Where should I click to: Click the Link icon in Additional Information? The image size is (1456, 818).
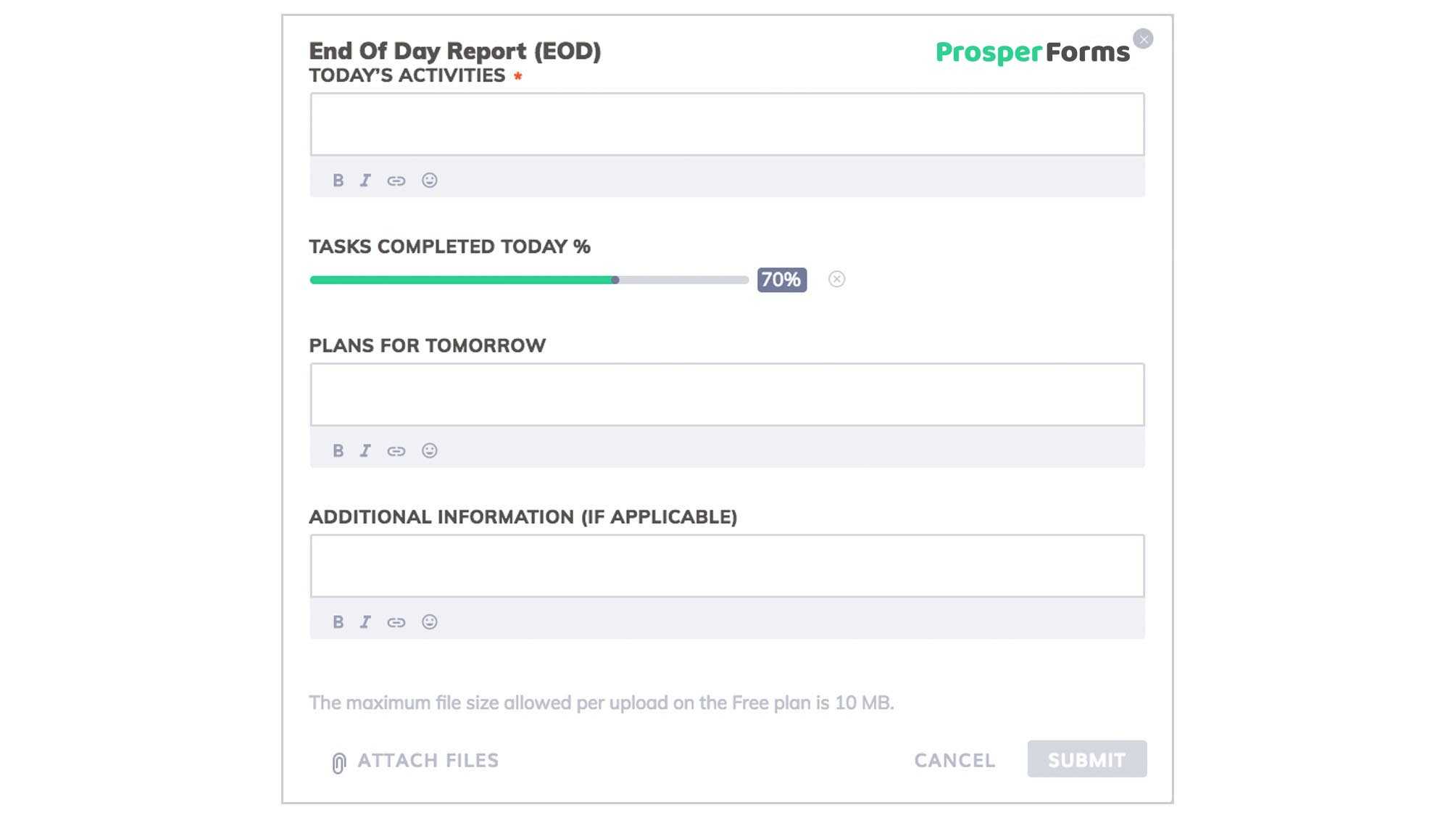[396, 621]
